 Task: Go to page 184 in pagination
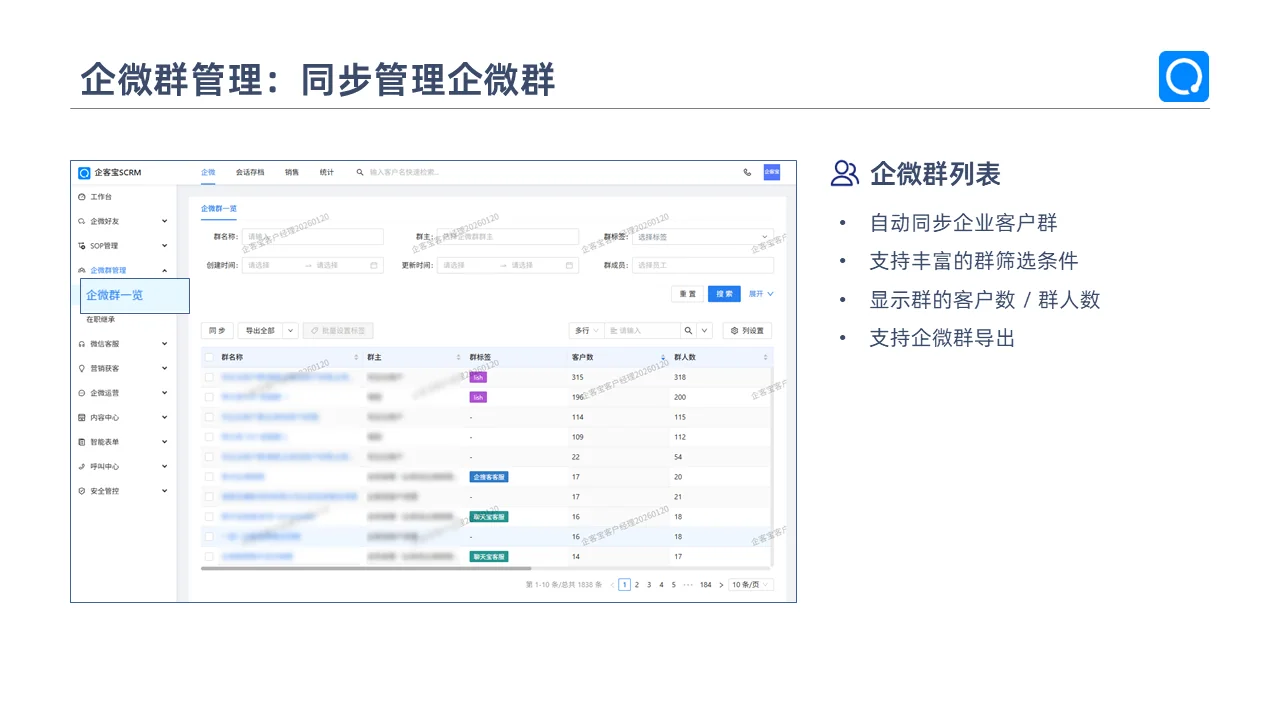pos(706,585)
